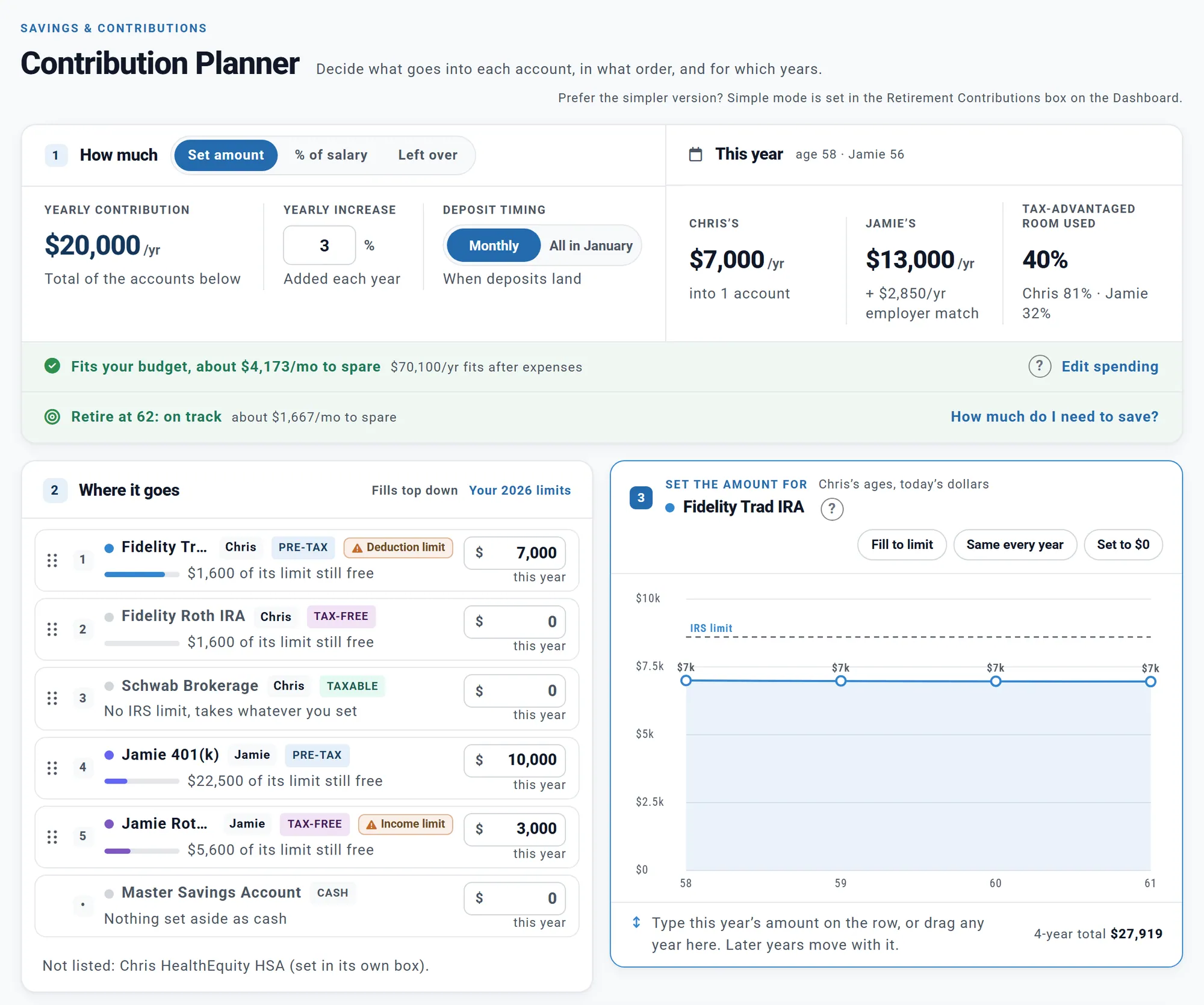Click the age 60 chart point
The width and height of the screenshot is (1204, 1005).
996,681
